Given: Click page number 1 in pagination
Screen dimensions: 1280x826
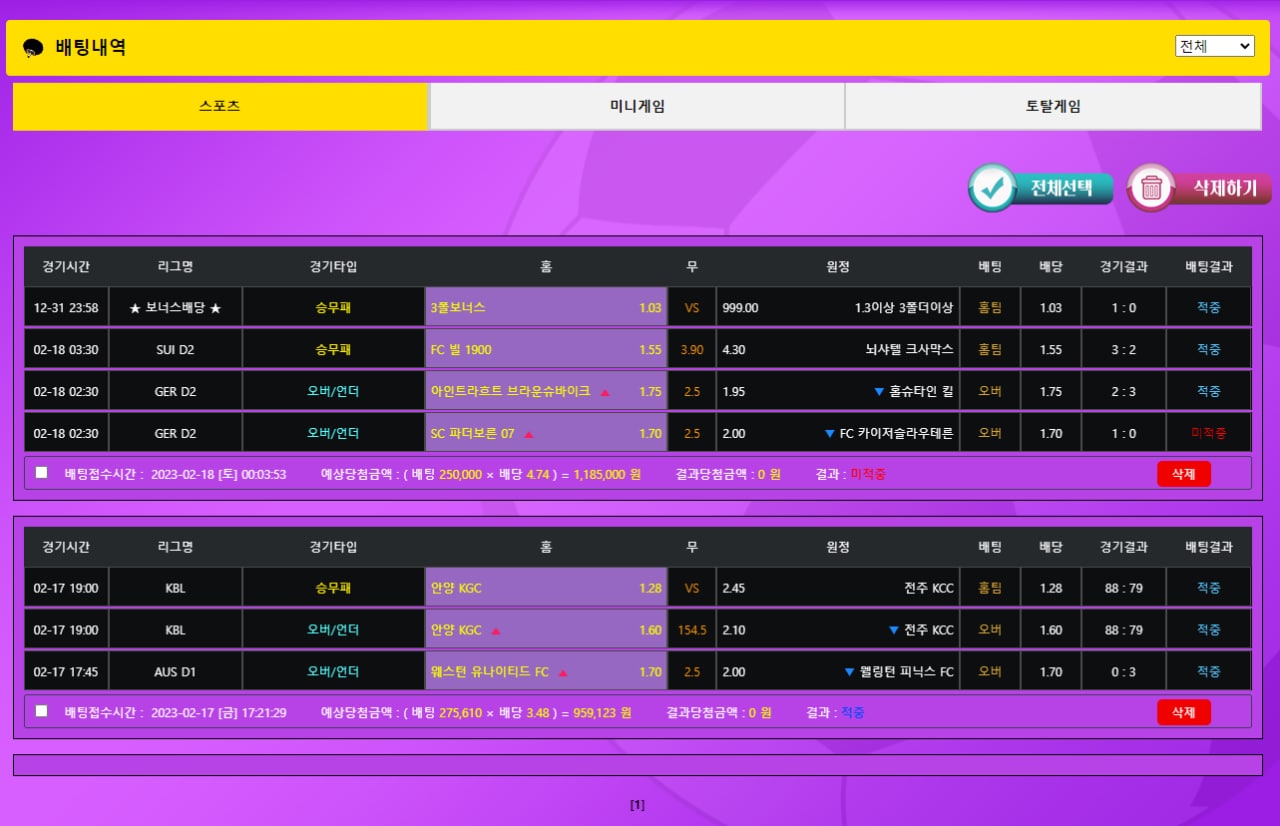Looking at the screenshot, I should coord(637,805).
